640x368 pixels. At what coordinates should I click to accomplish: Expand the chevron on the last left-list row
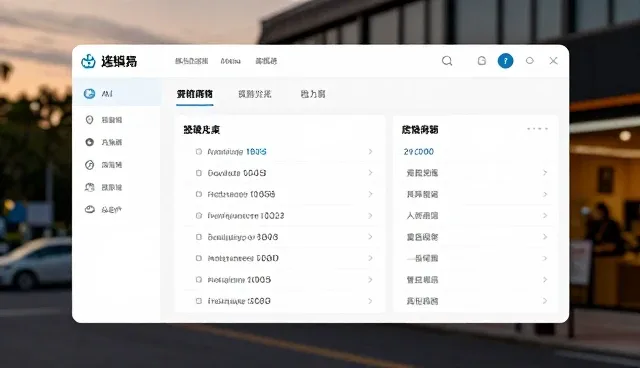click(370, 301)
